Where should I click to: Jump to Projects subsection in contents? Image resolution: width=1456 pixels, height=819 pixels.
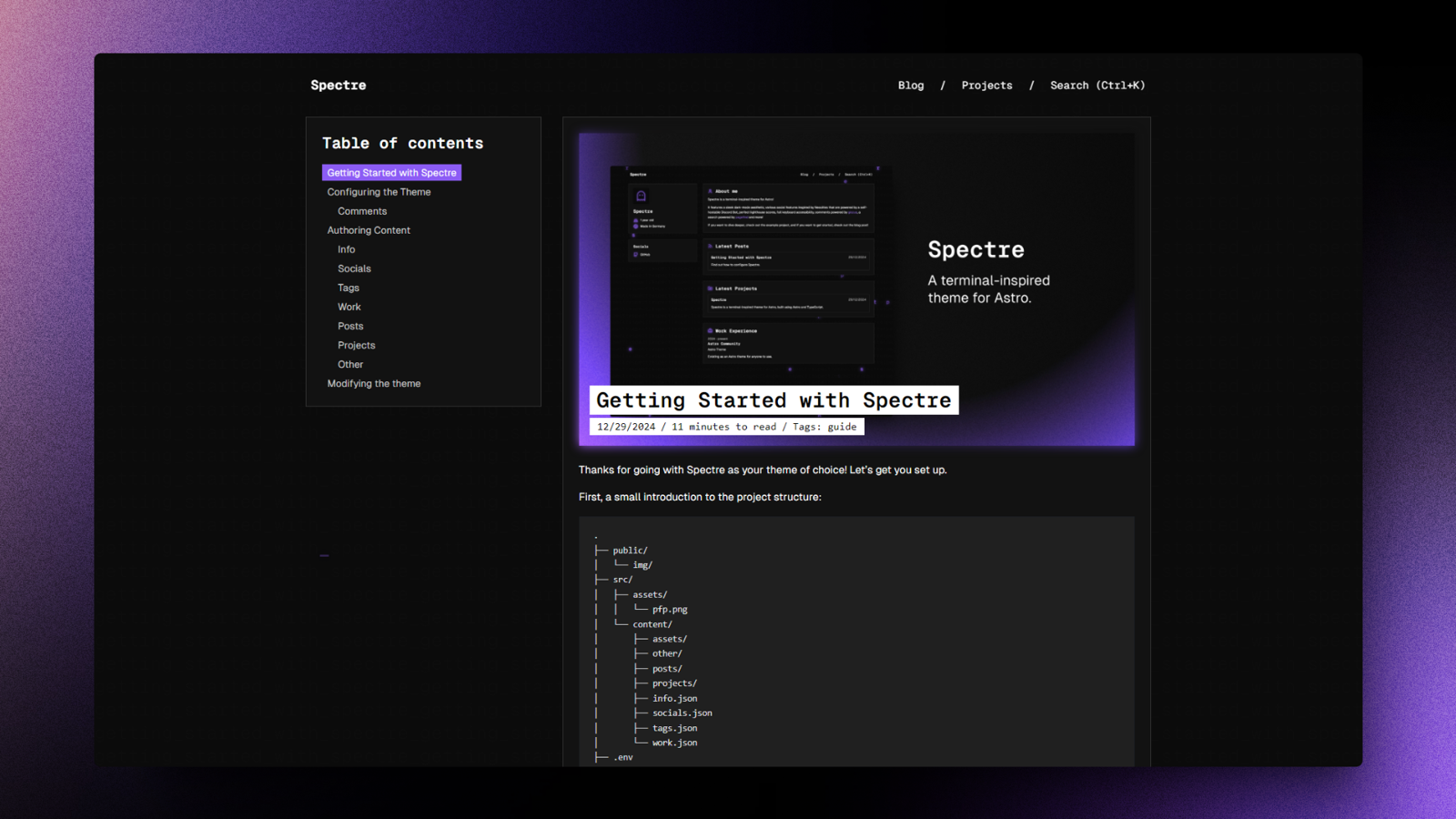click(357, 345)
